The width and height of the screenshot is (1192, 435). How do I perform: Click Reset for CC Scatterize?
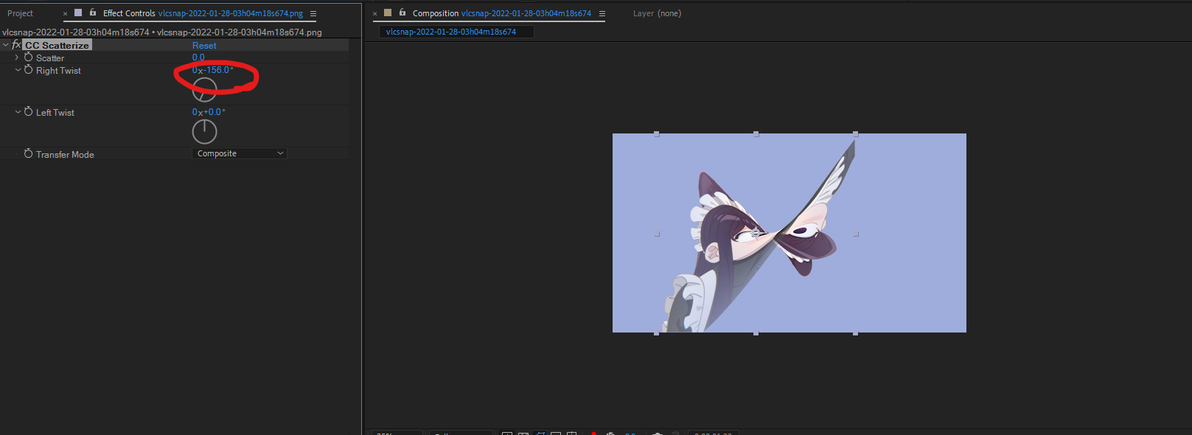[204, 46]
